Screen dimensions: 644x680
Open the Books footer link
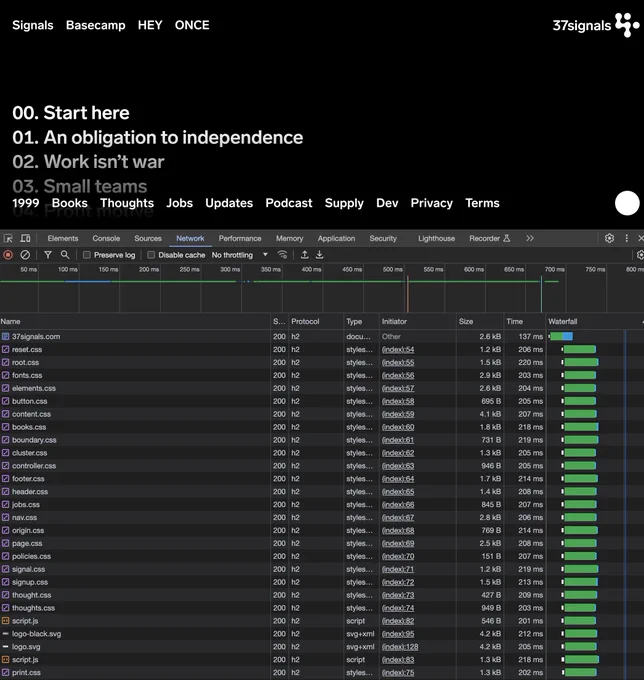(69, 203)
